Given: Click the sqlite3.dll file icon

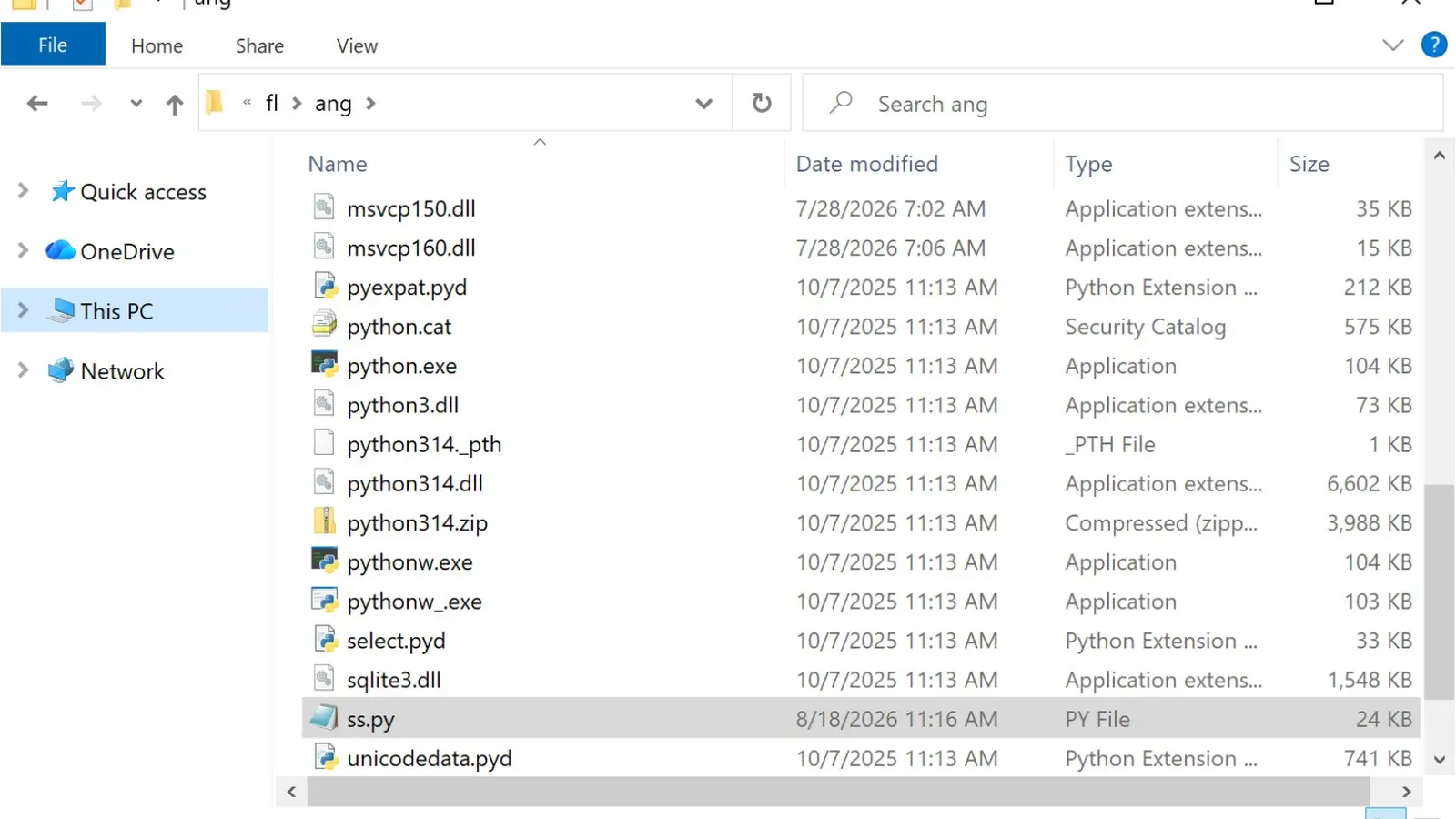Looking at the screenshot, I should pyautogui.click(x=324, y=679).
